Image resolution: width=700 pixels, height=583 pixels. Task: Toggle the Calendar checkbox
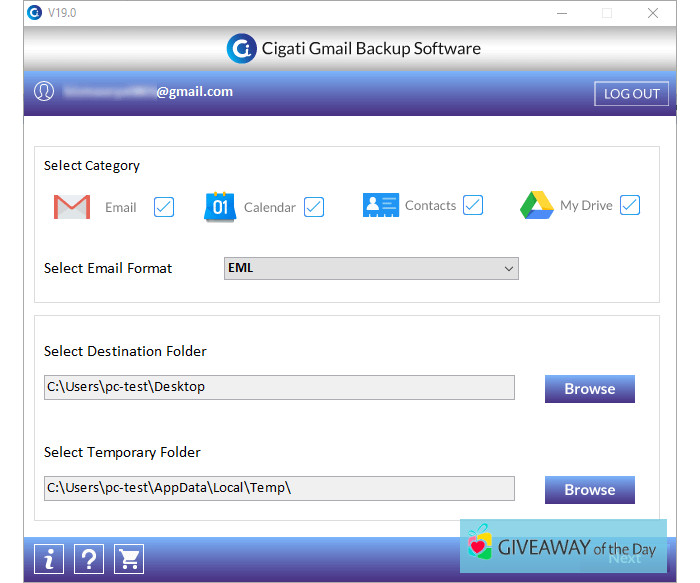tap(314, 207)
